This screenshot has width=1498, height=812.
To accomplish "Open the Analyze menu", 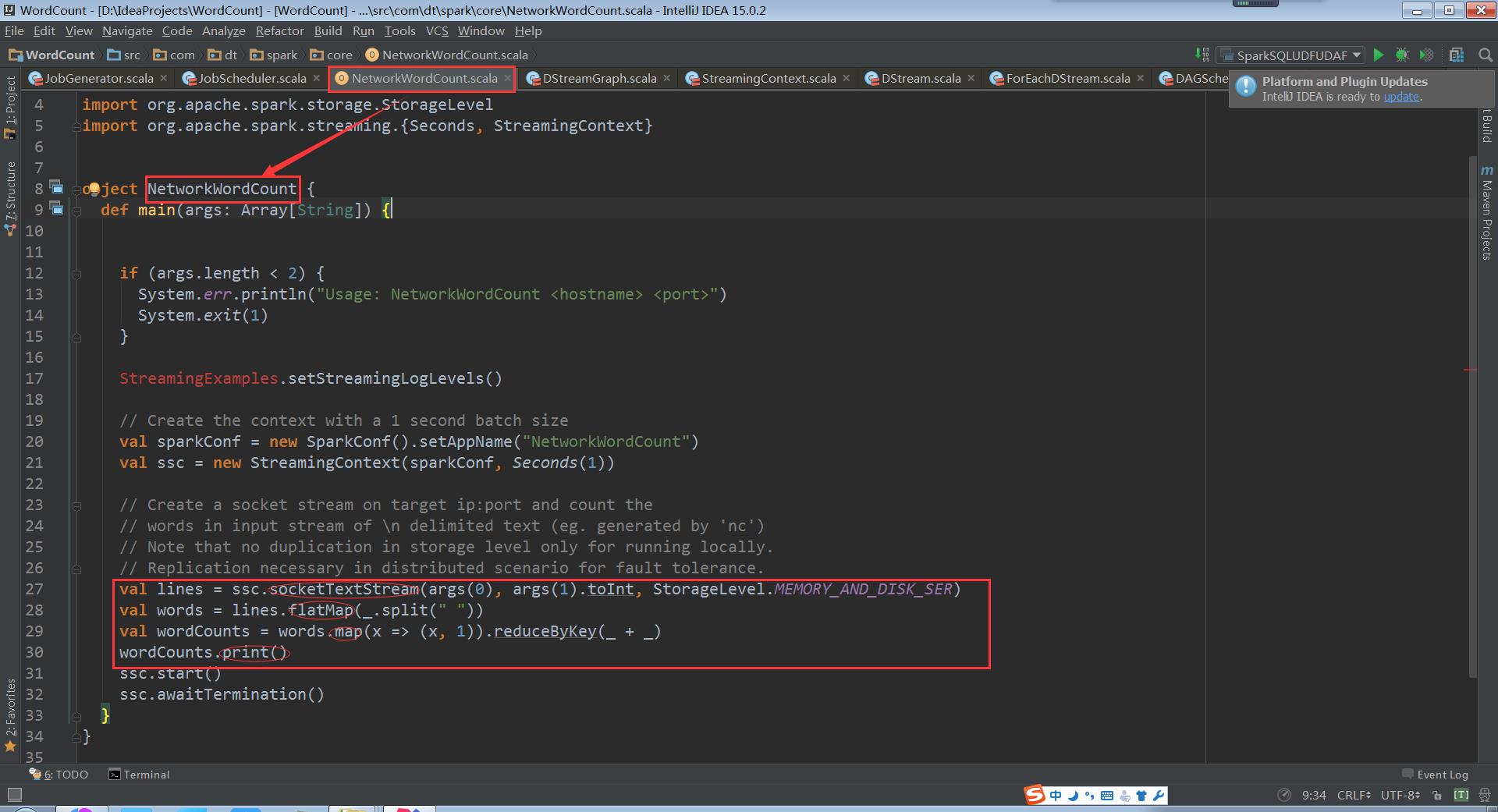I will click(224, 30).
